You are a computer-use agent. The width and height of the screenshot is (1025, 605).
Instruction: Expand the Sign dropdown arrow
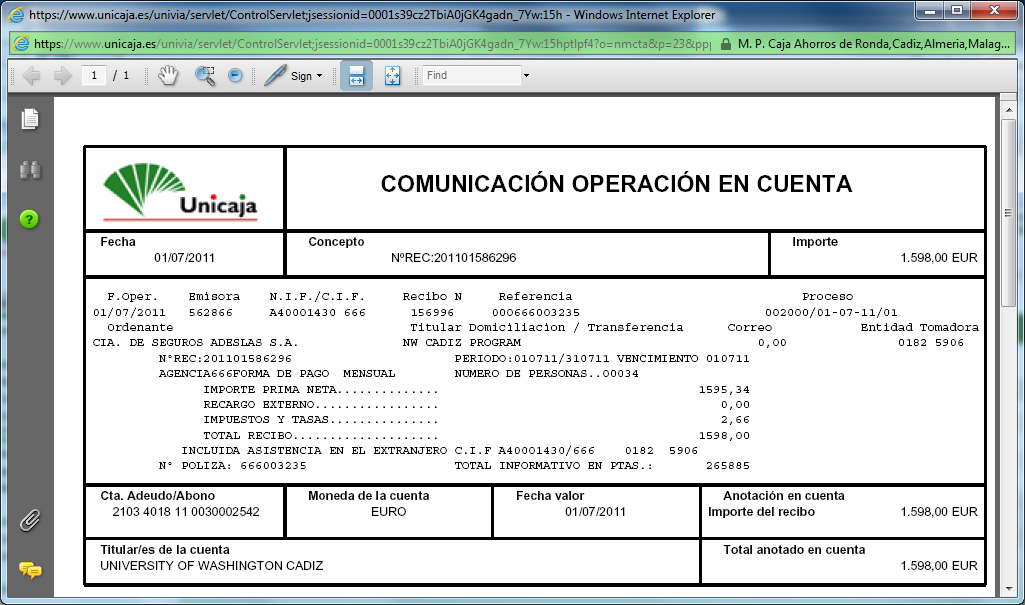pyautogui.click(x=320, y=76)
